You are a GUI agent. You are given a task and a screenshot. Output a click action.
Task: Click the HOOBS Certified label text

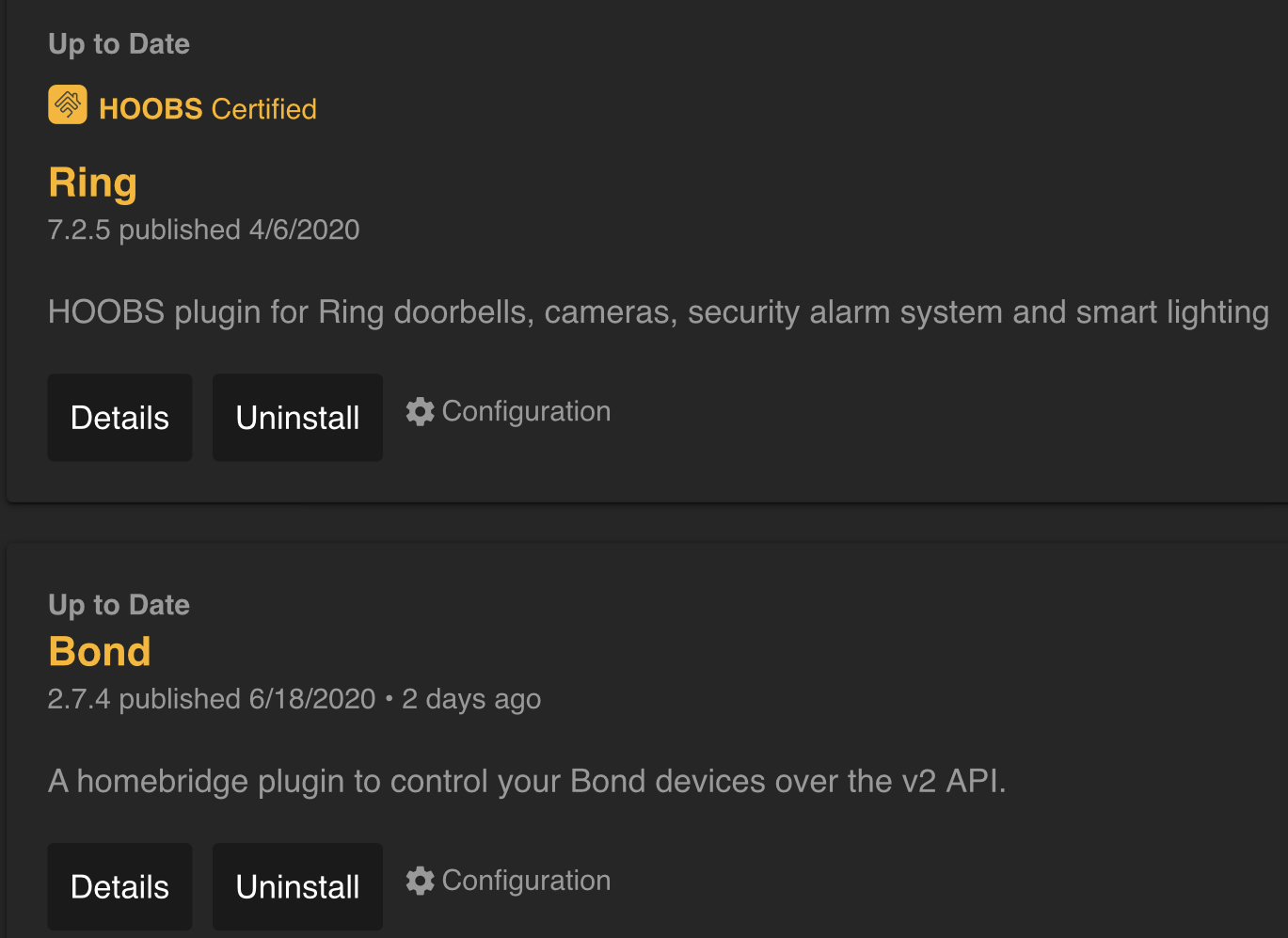click(208, 109)
